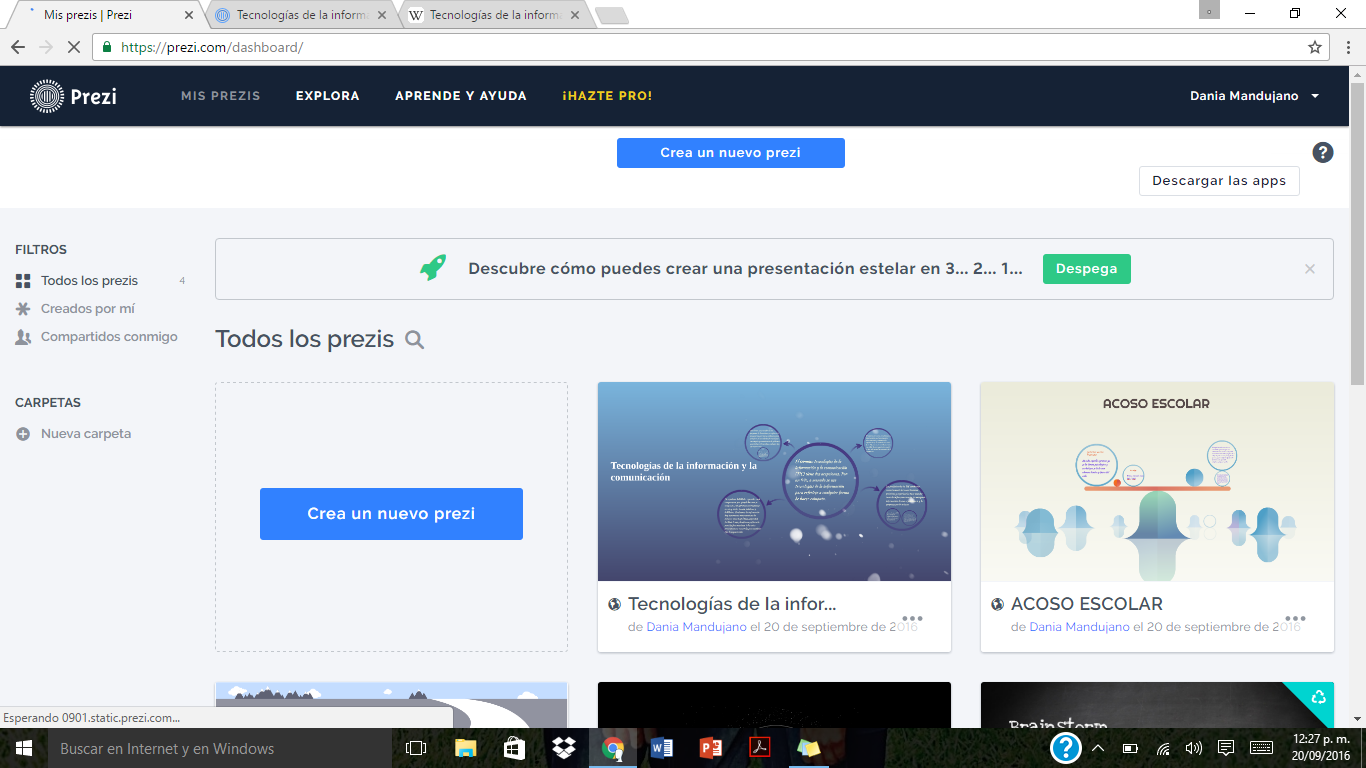Viewport: 1366px width, 768px height.
Task: Switch to second Tecnologías de la información tab
Action: (301, 15)
